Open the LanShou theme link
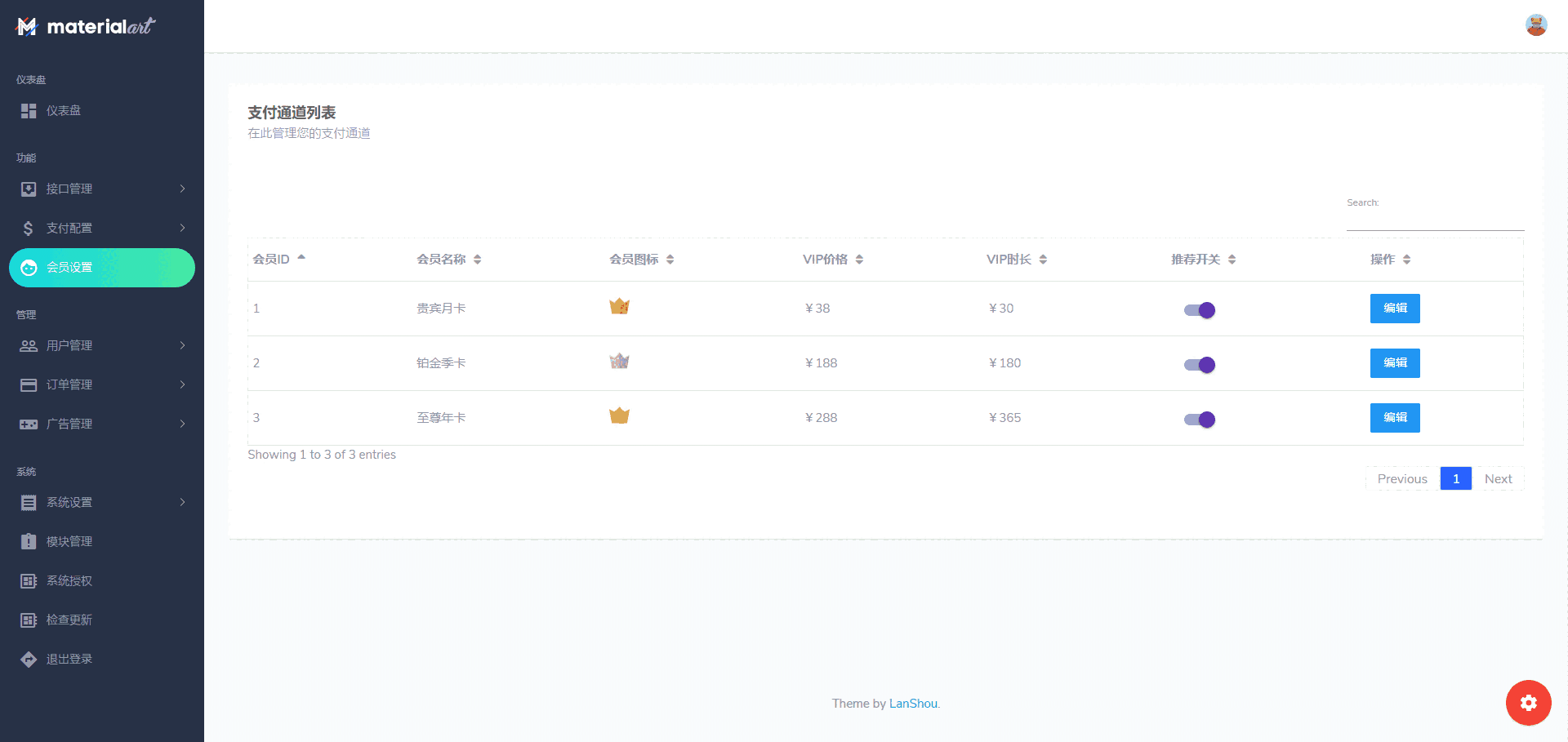 (x=913, y=704)
